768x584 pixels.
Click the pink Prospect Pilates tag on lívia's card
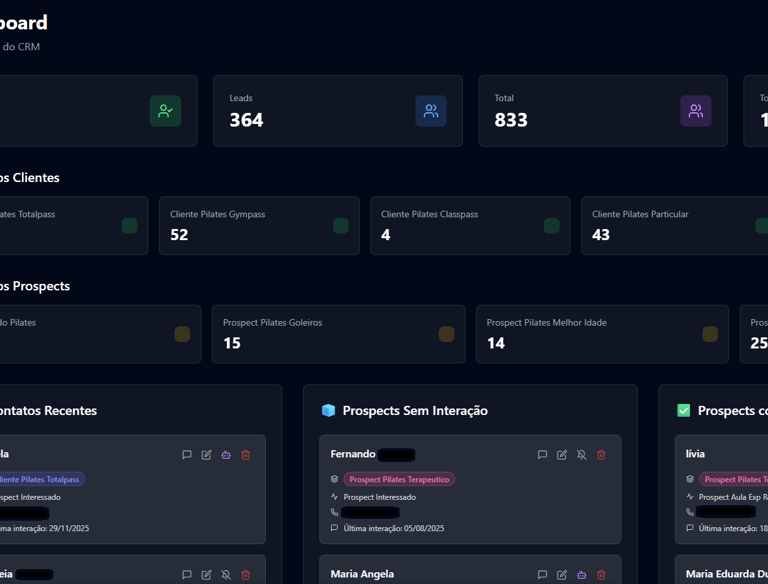click(733, 479)
